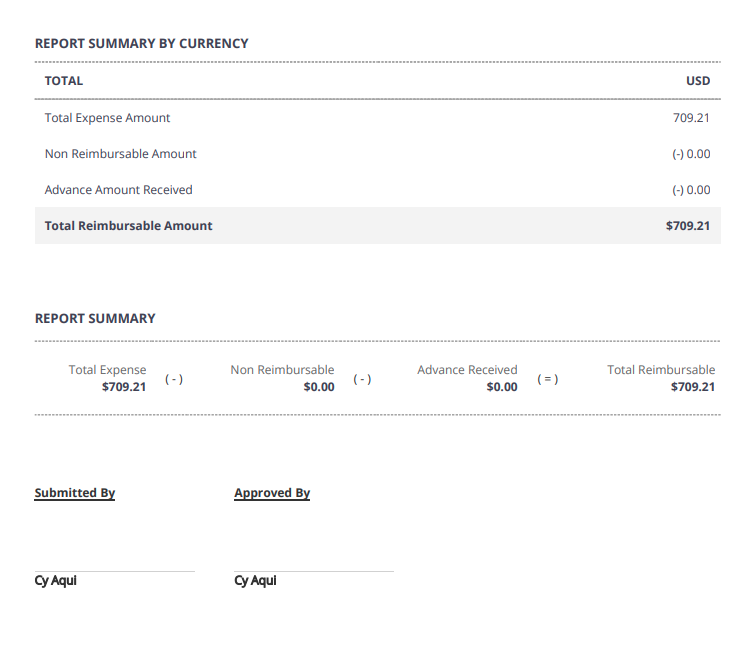Click the USD column header
Screen dimensions: 753x648
tap(698, 81)
